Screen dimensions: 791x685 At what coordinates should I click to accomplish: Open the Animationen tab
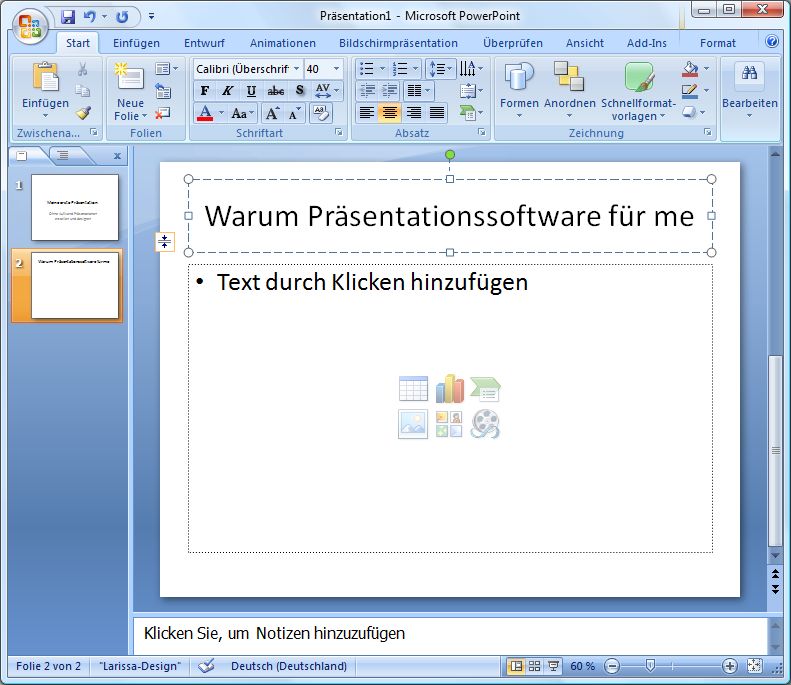point(282,43)
